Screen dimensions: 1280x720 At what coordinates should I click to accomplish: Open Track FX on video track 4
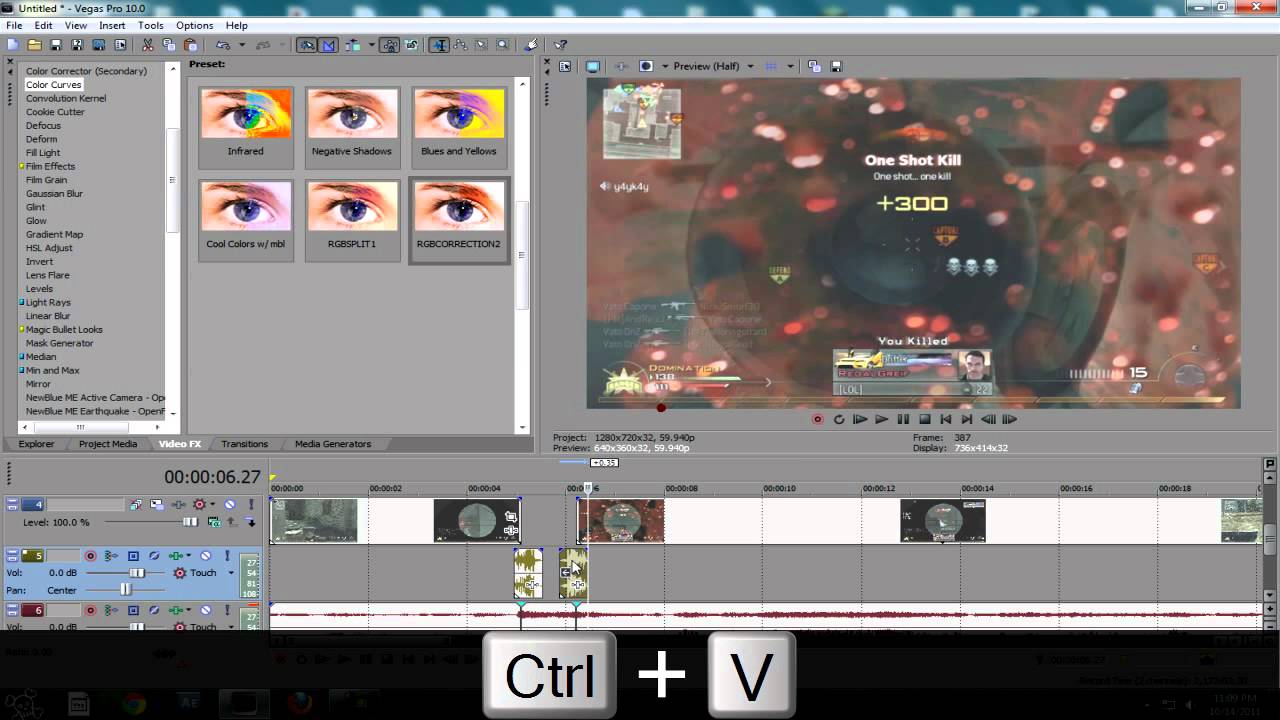[x=178, y=505]
